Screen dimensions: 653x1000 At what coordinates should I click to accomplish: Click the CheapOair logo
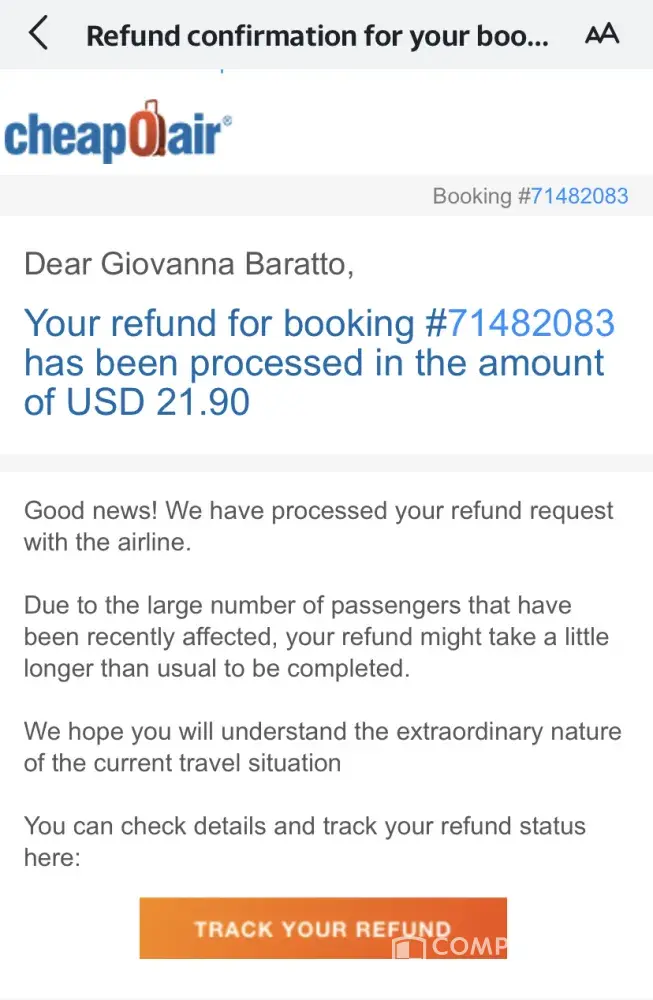click(118, 135)
